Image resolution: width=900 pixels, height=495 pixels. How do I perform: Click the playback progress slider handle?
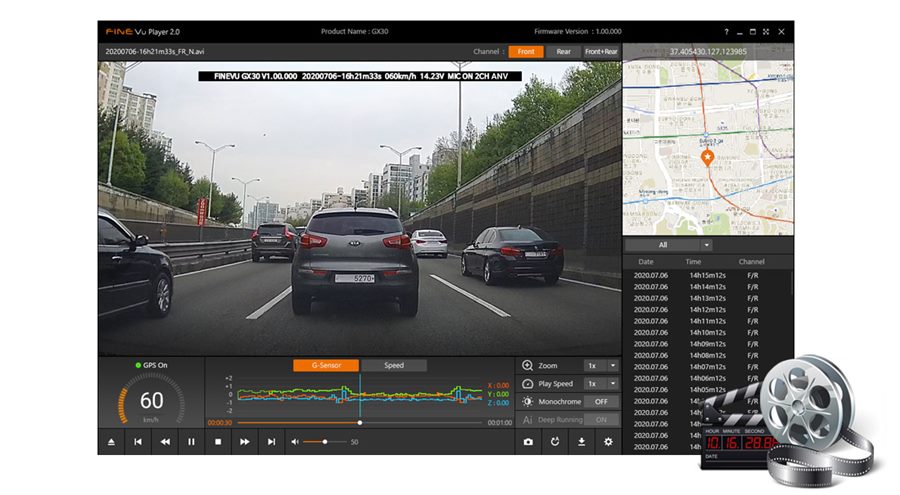[360, 423]
